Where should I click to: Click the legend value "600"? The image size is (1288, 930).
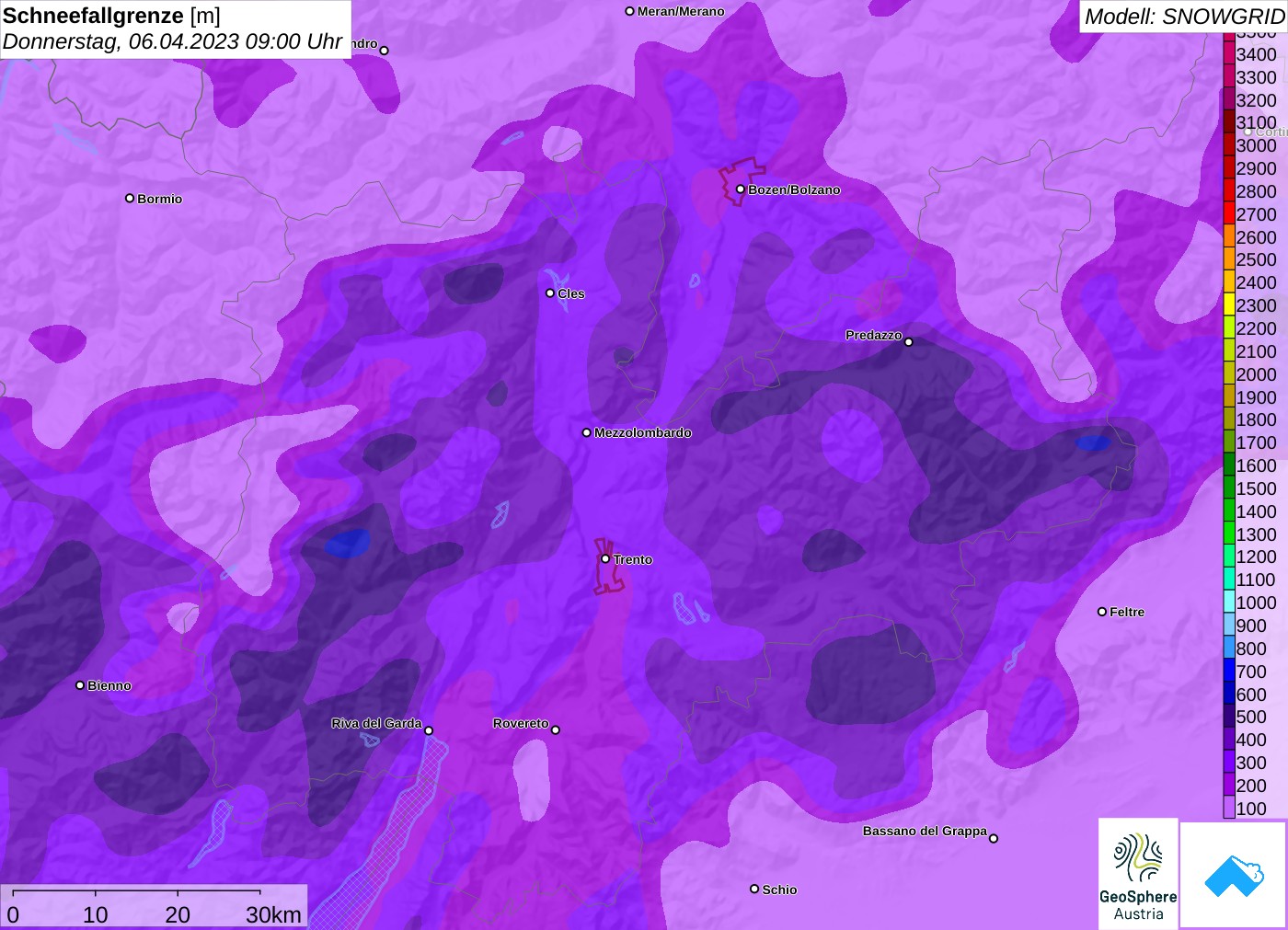point(1251,695)
